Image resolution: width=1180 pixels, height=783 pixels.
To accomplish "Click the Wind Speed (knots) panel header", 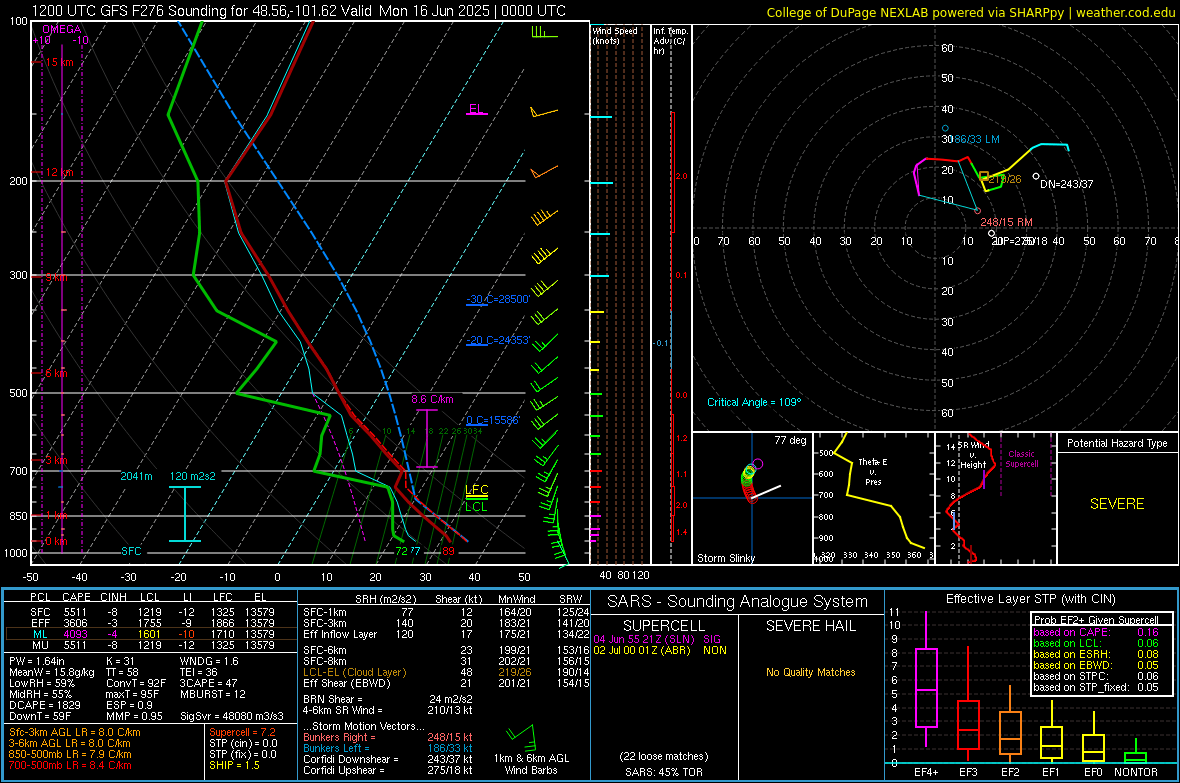I will pos(615,35).
